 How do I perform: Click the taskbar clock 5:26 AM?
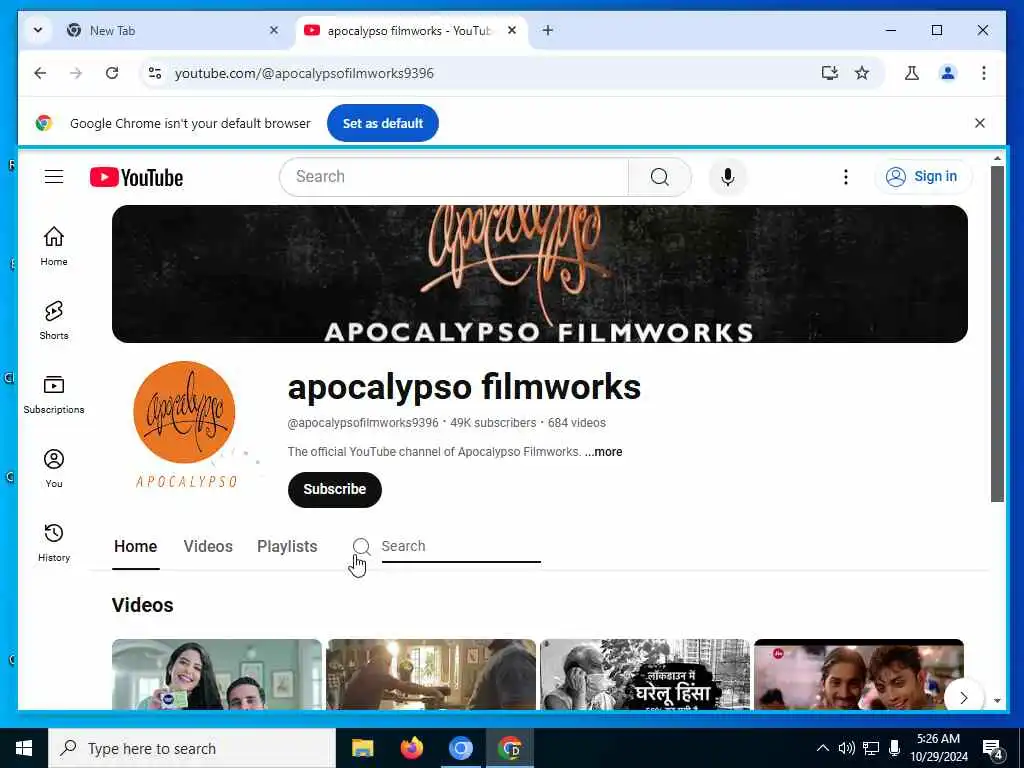[938, 739]
